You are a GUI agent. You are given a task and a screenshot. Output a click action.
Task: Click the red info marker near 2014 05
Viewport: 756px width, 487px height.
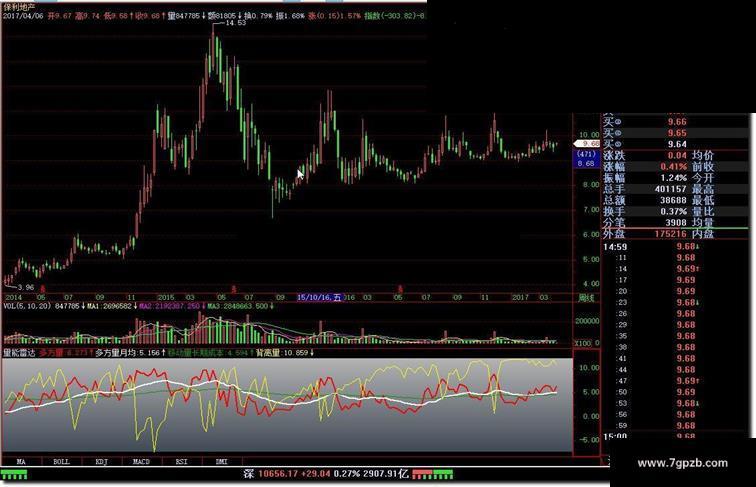[x=42, y=289]
